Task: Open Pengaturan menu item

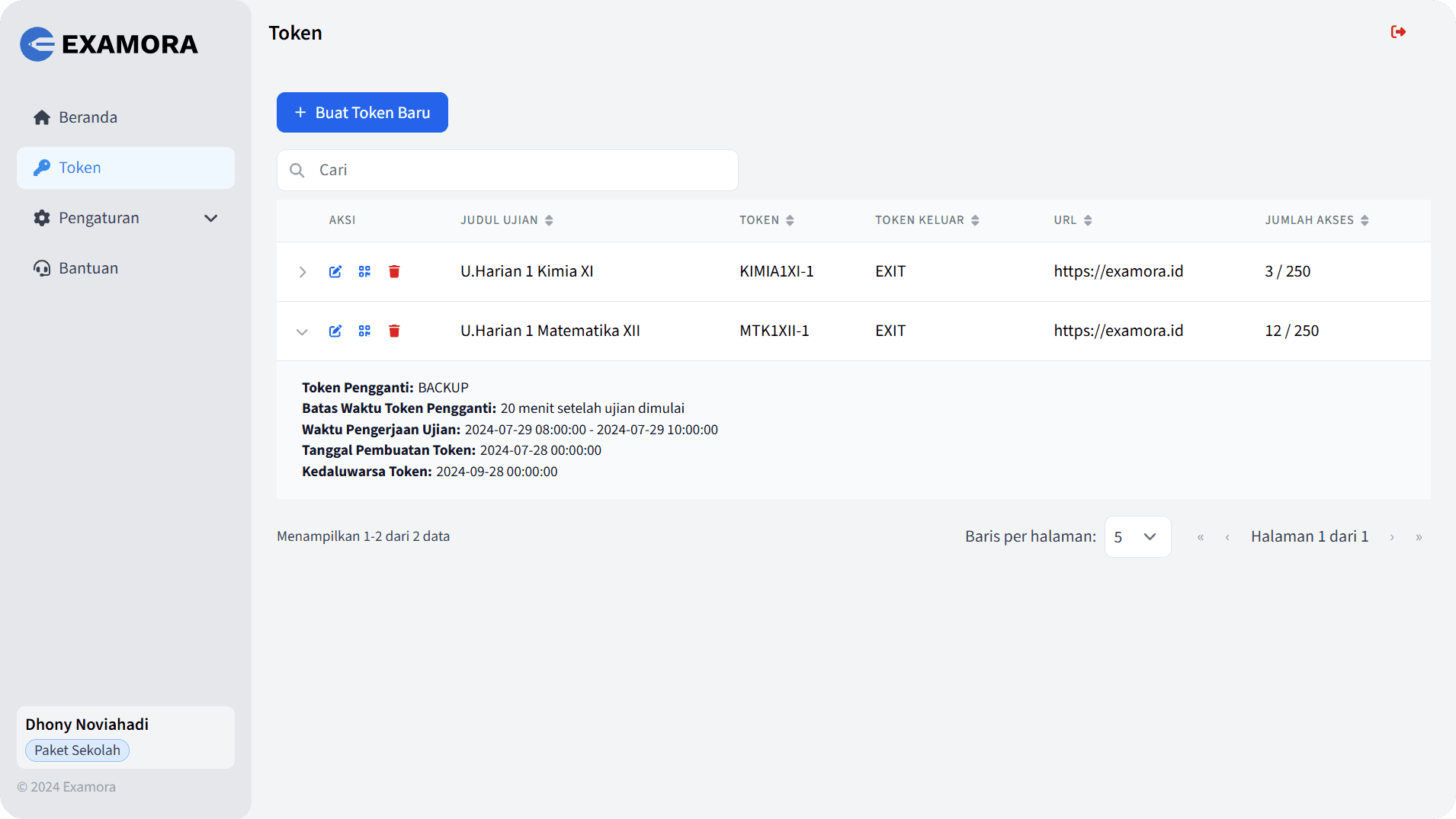Action: 126,218
